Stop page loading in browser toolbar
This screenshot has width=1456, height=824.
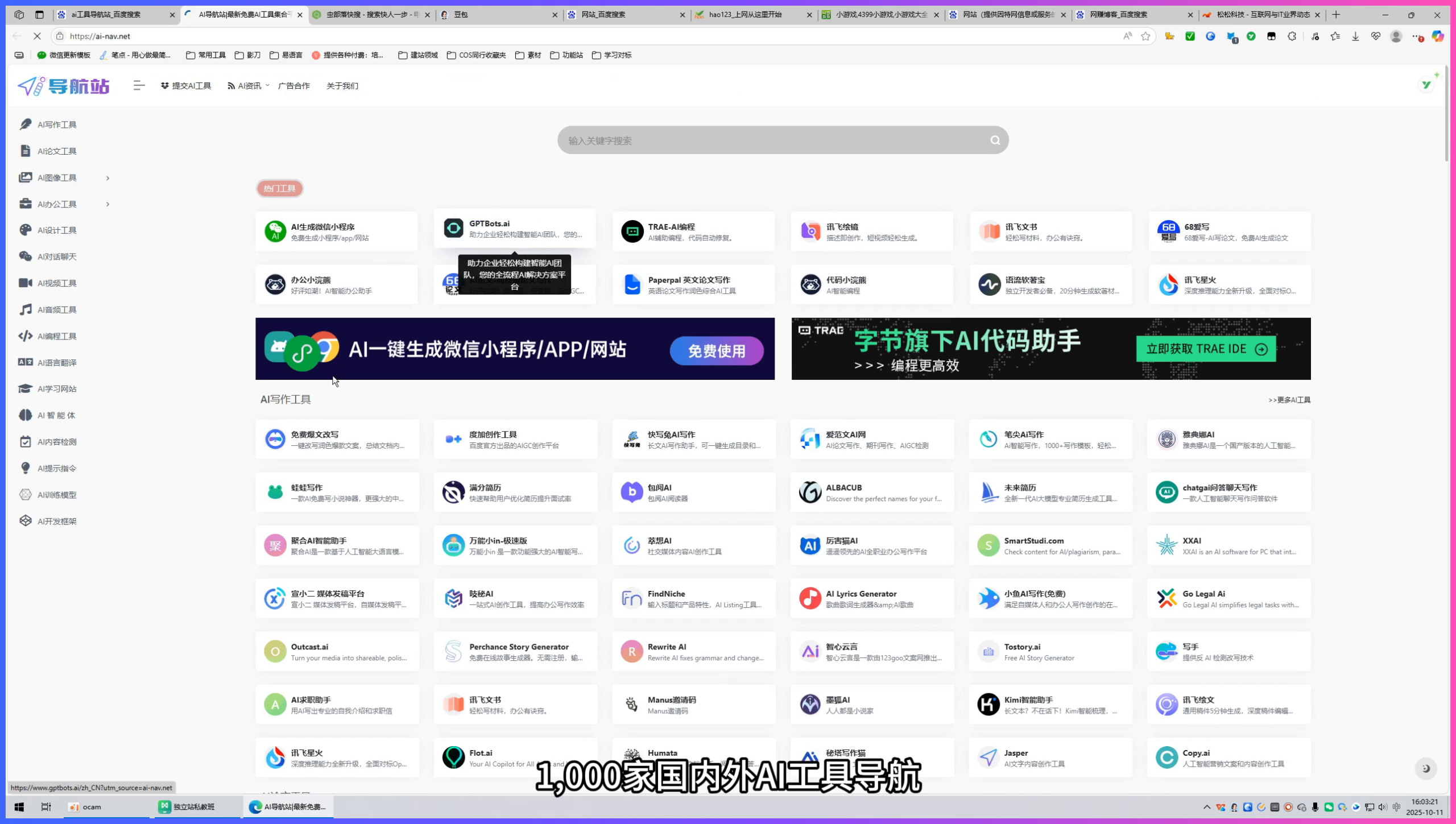point(37,36)
